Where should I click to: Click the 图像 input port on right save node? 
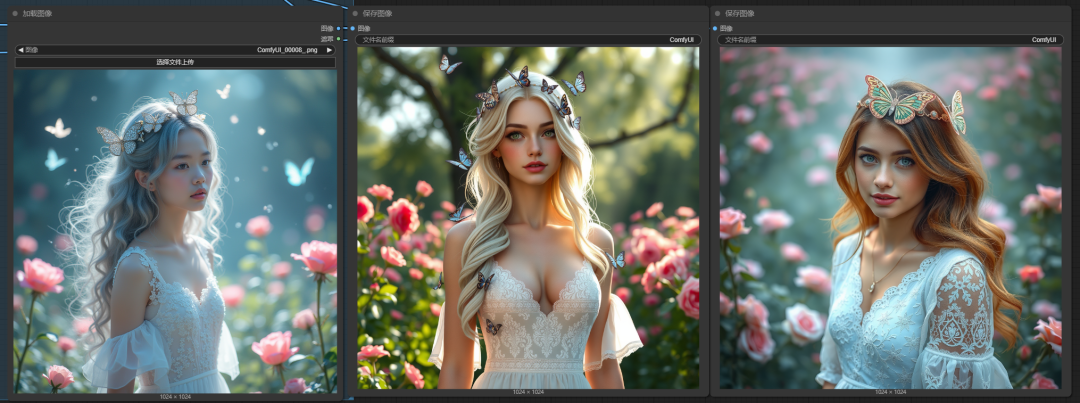click(715, 28)
